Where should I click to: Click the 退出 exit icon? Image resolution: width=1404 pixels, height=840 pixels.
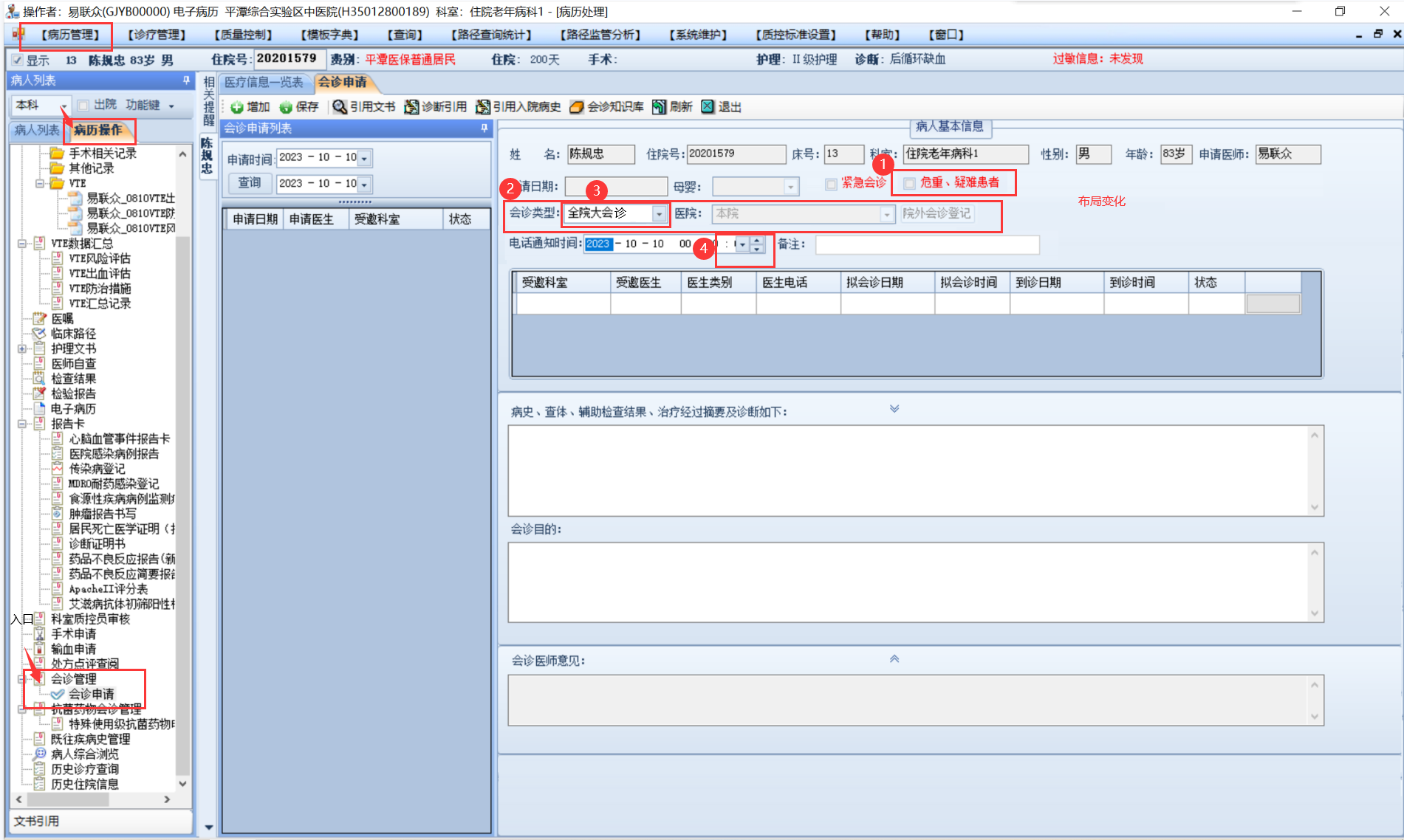pyautogui.click(x=721, y=107)
